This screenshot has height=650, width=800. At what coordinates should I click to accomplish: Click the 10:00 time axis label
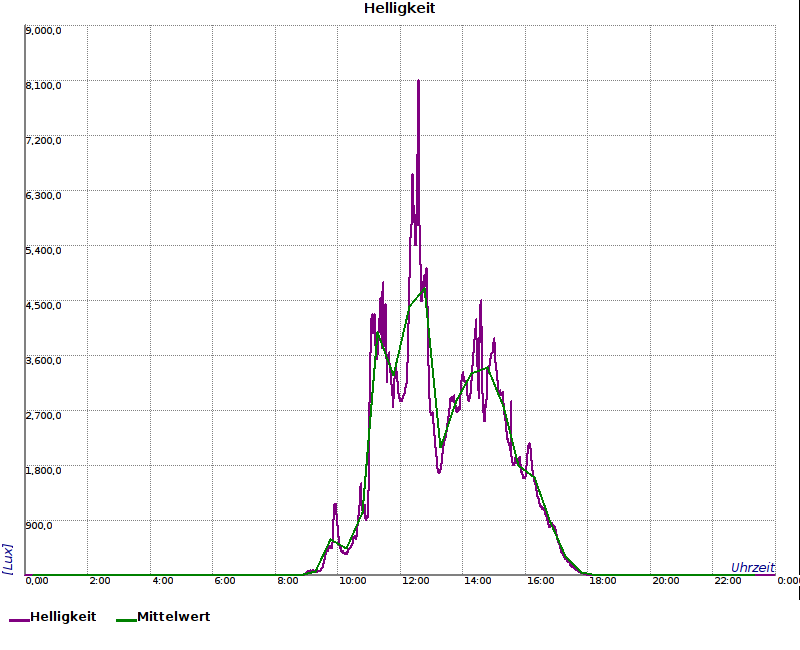pyautogui.click(x=353, y=581)
